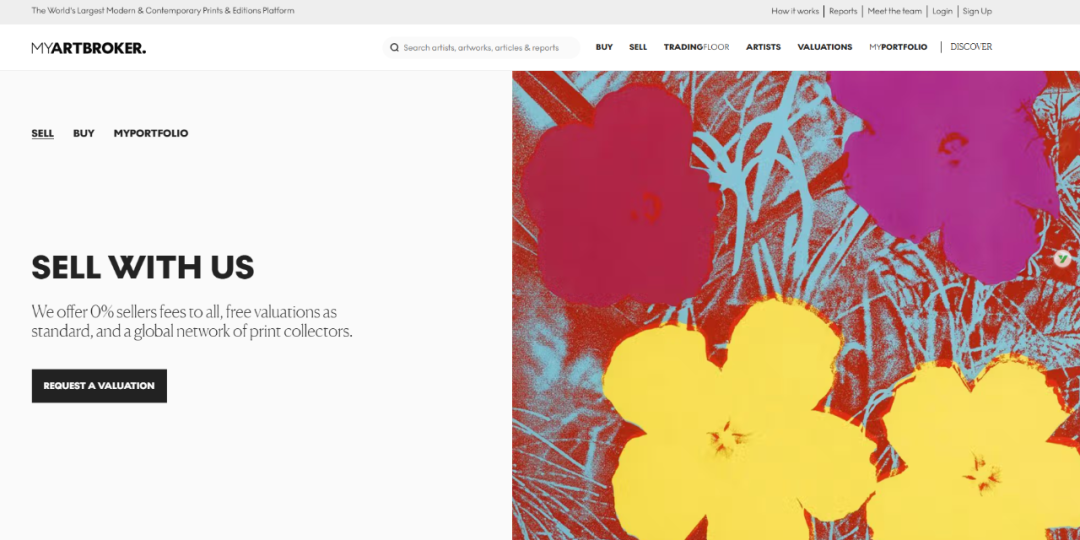The width and height of the screenshot is (1080, 540).
Task: Open the BUY menu in the main navigation
Action: pyautogui.click(x=604, y=47)
